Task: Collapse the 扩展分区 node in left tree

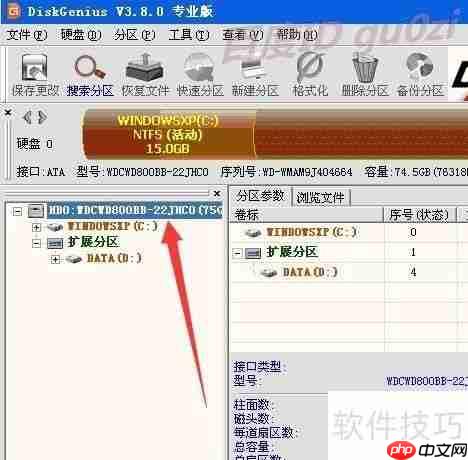Action: [36, 243]
